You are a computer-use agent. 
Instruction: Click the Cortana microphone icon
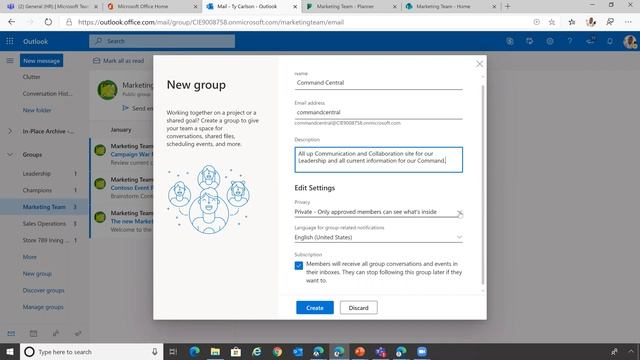(x=155, y=352)
